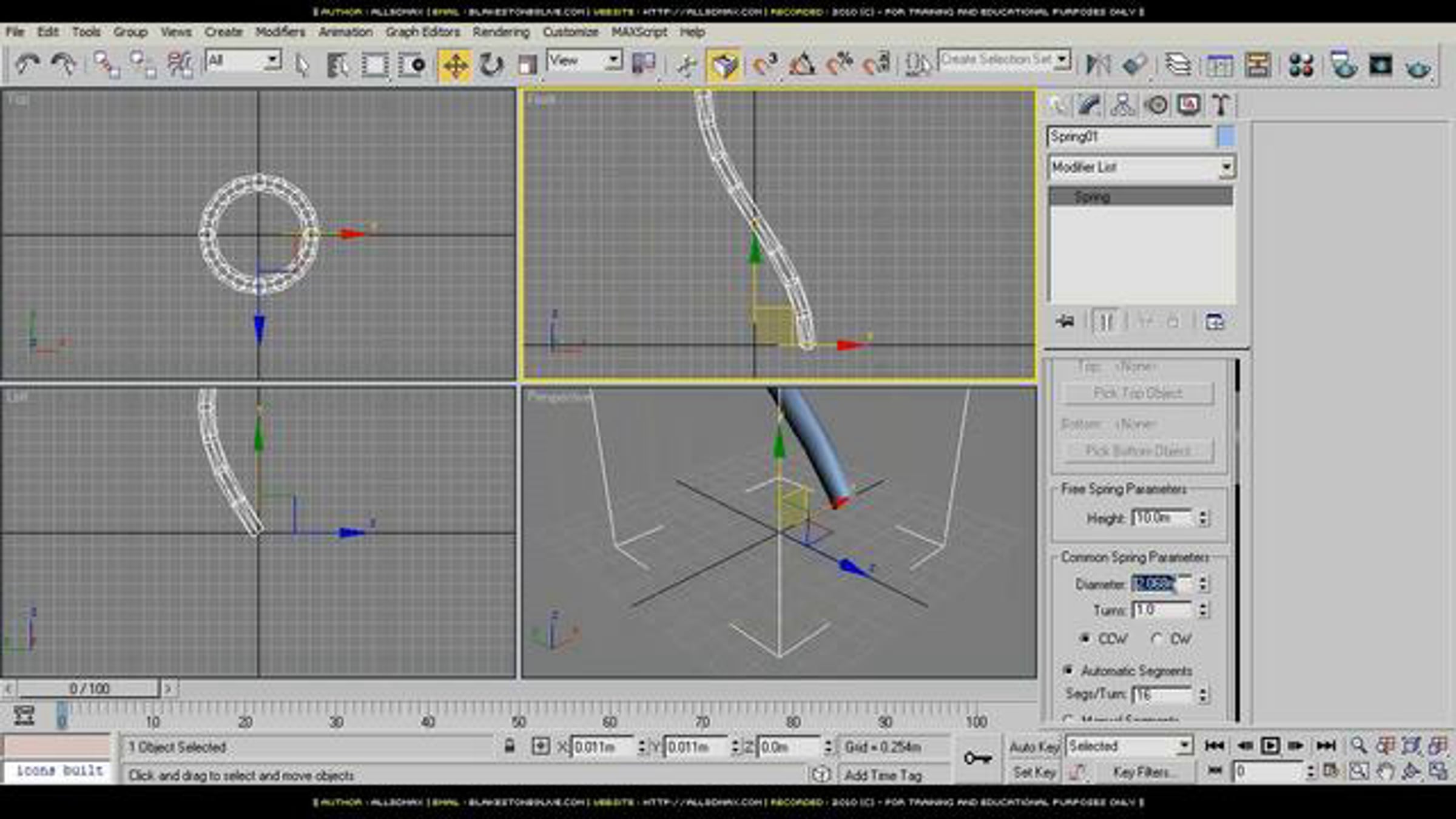Toggle the 3D Snaps icon
The width and height of the screenshot is (1456, 819).
765,64
